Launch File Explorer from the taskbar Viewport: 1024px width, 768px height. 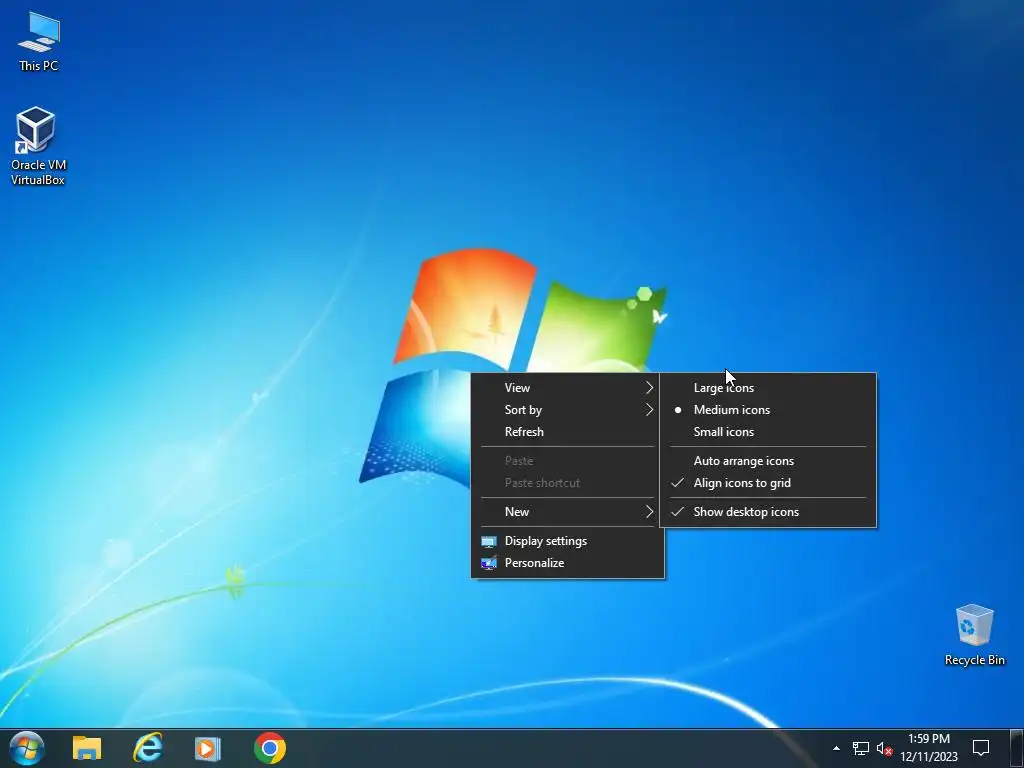87,748
